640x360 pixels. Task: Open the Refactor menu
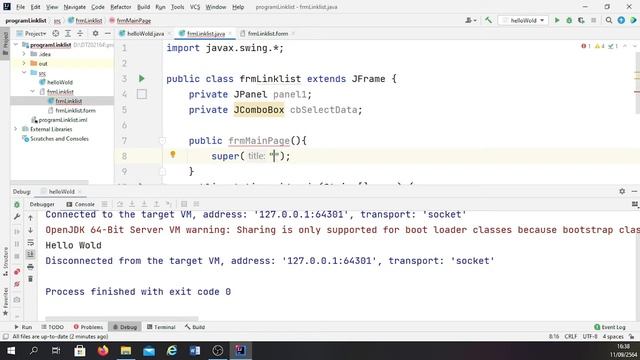(x=121, y=7)
